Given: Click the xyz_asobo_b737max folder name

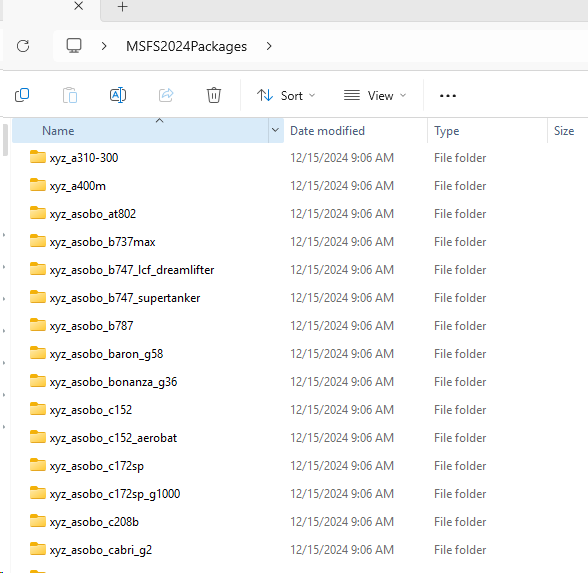Looking at the screenshot, I should [102, 242].
